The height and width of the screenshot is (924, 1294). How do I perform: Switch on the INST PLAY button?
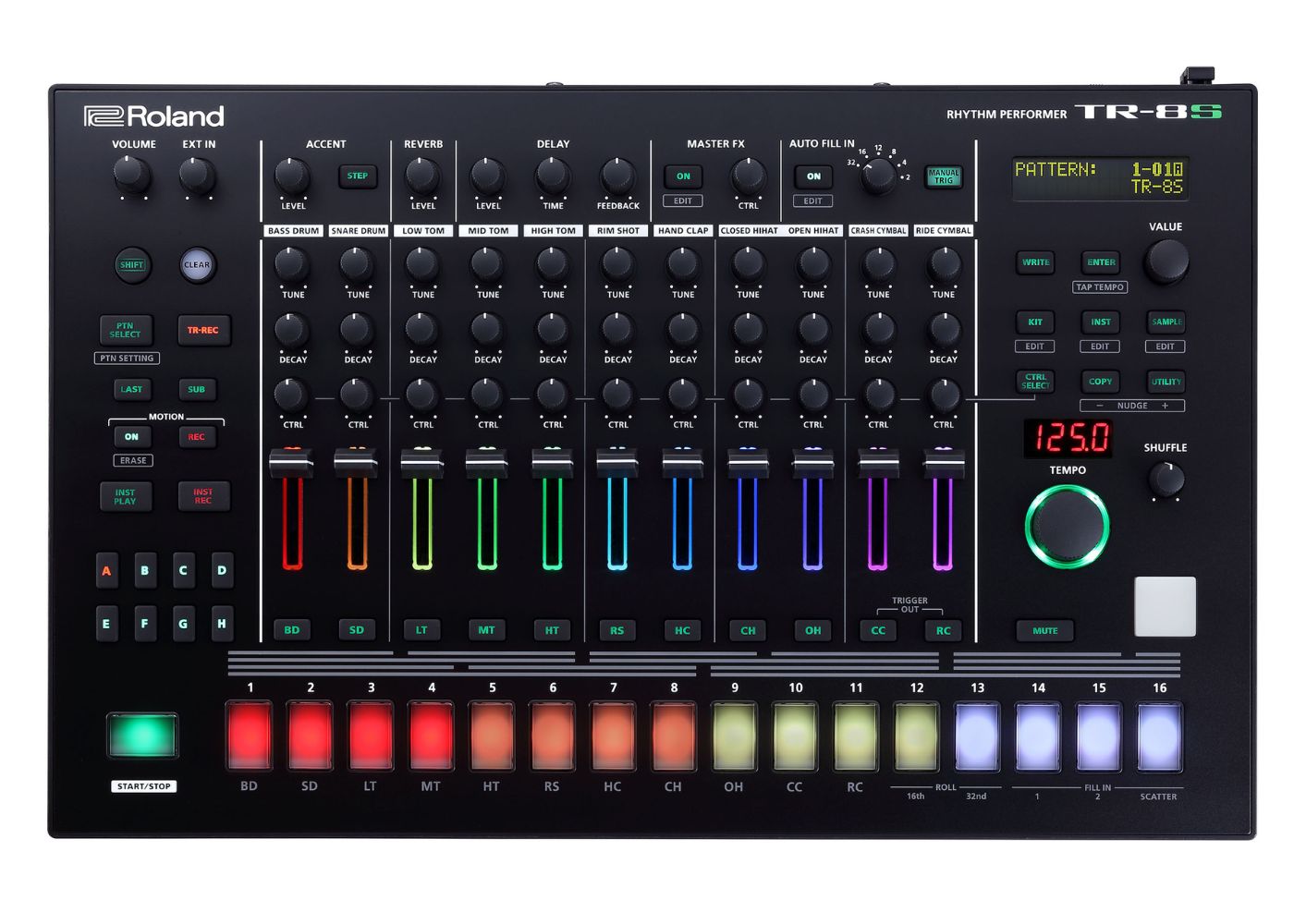pos(126,496)
